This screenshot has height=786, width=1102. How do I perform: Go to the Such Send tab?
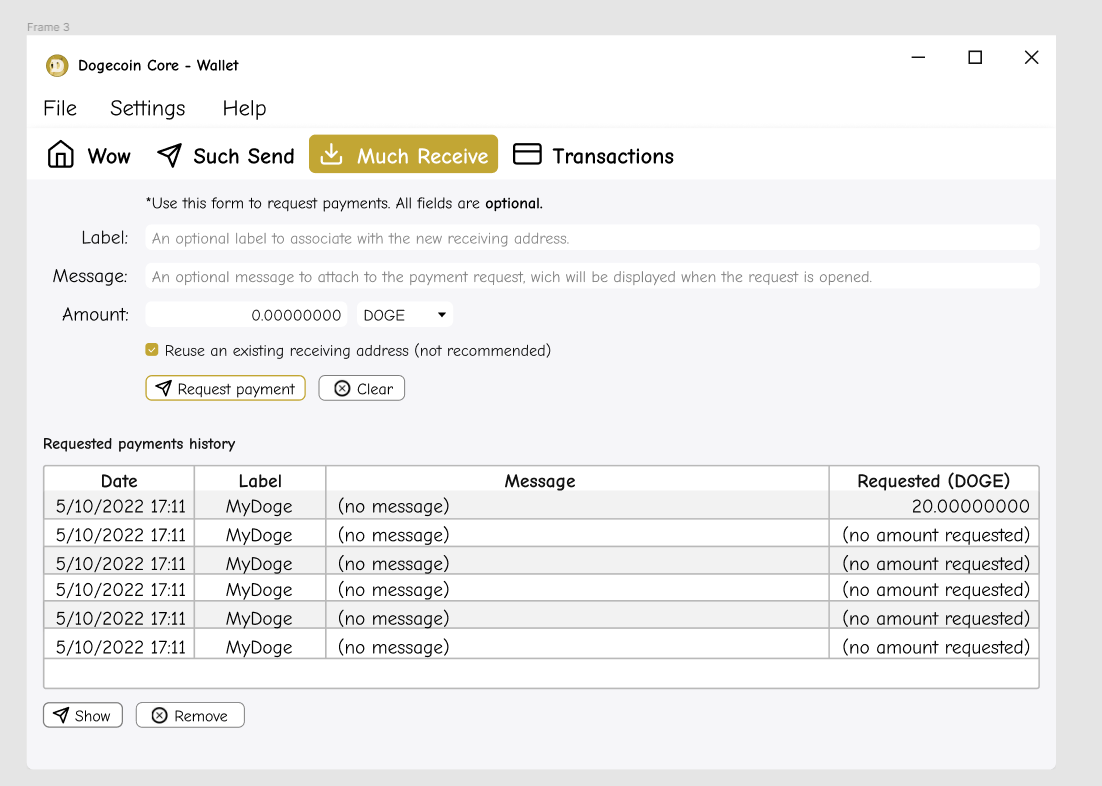point(225,155)
